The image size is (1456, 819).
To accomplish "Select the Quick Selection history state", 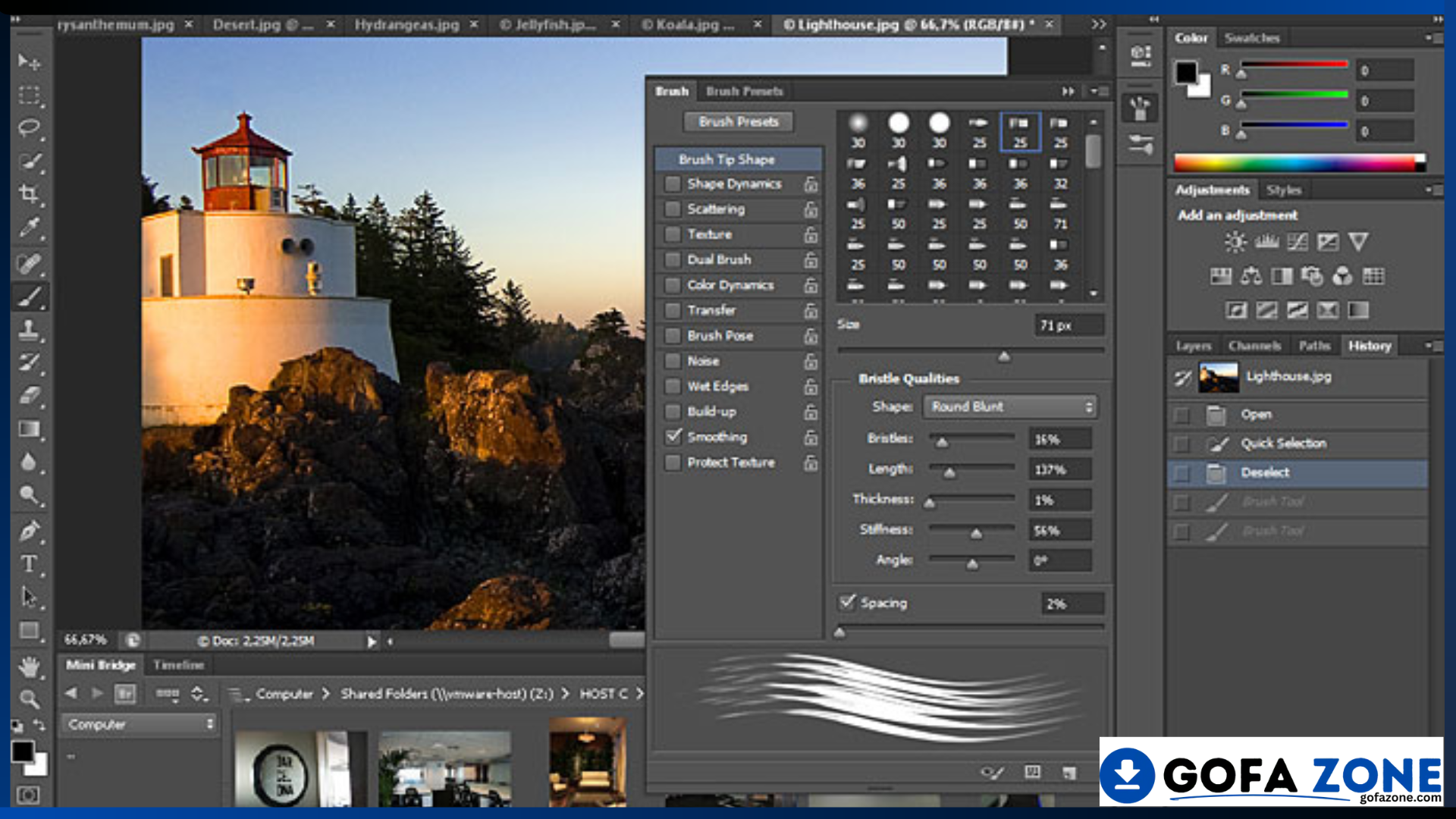I will pos(1298,444).
